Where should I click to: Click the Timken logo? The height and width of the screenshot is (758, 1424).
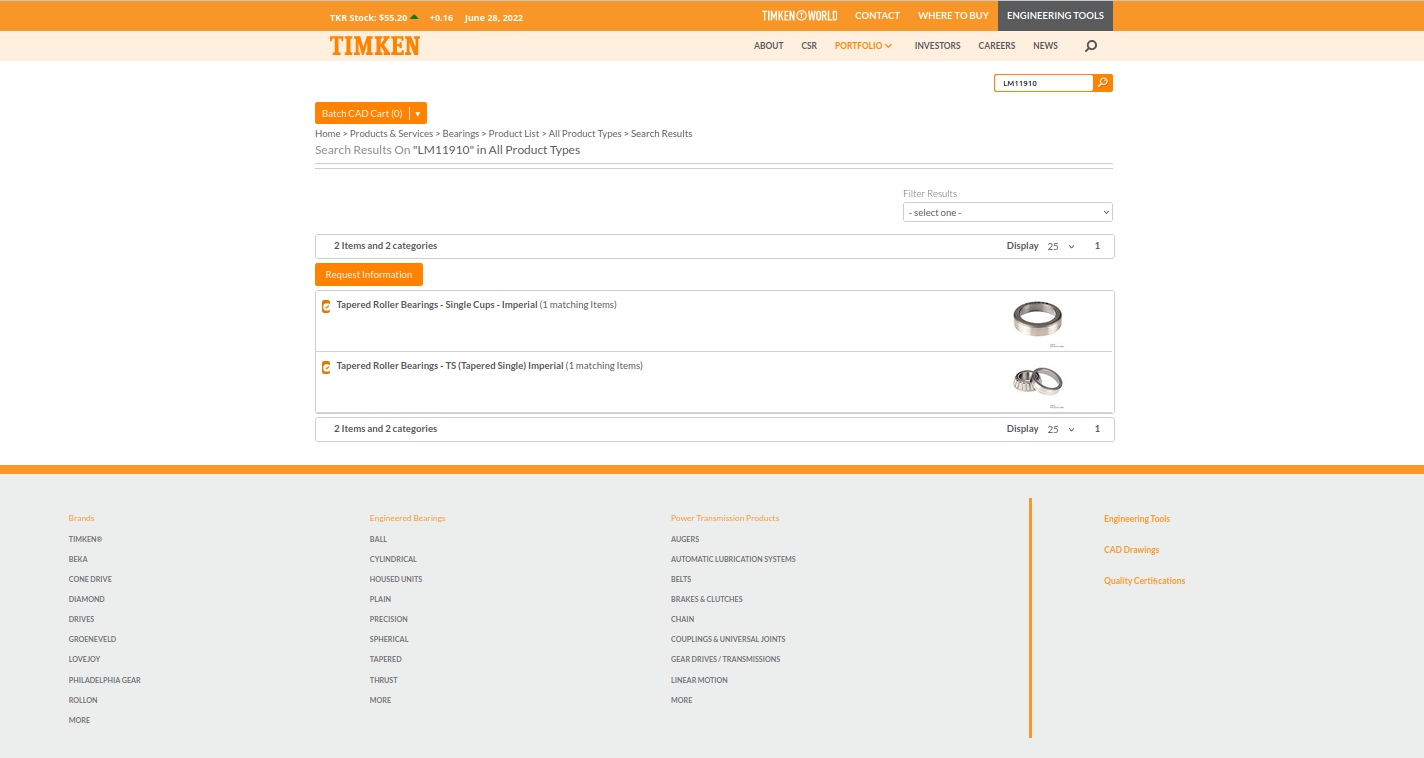pyautogui.click(x=375, y=46)
